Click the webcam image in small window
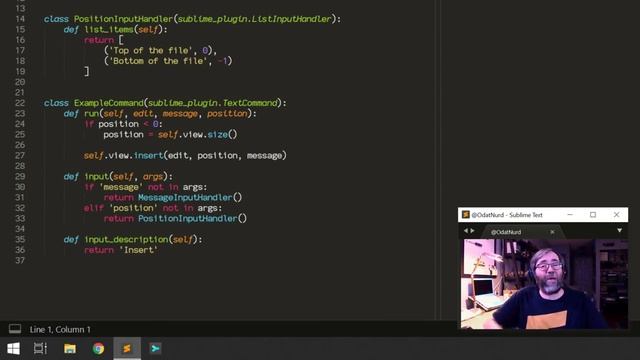This screenshot has height=360, width=640. pos(544,284)
